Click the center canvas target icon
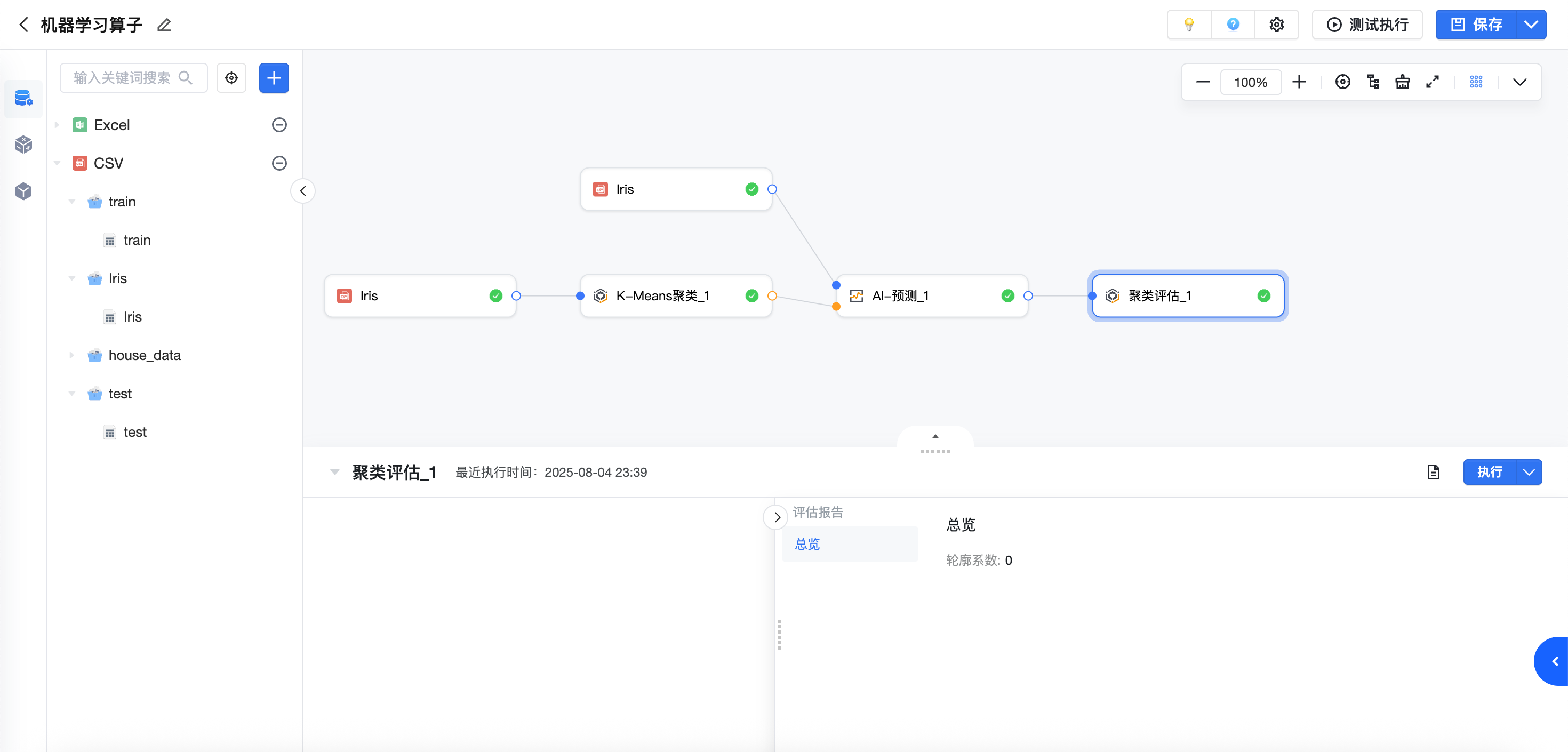The width and height of the screenshot is (1568, 752). click(x=1342, y=82)
